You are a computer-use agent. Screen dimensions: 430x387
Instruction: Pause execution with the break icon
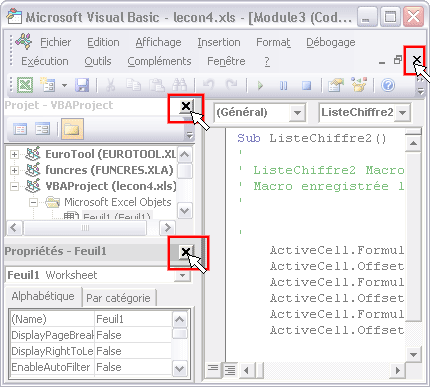tap(284, 86)
